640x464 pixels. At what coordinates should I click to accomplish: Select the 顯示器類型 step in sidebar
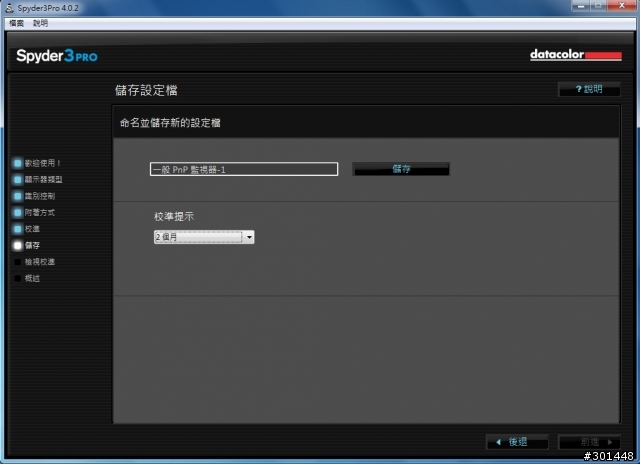[x=43, y=180]
